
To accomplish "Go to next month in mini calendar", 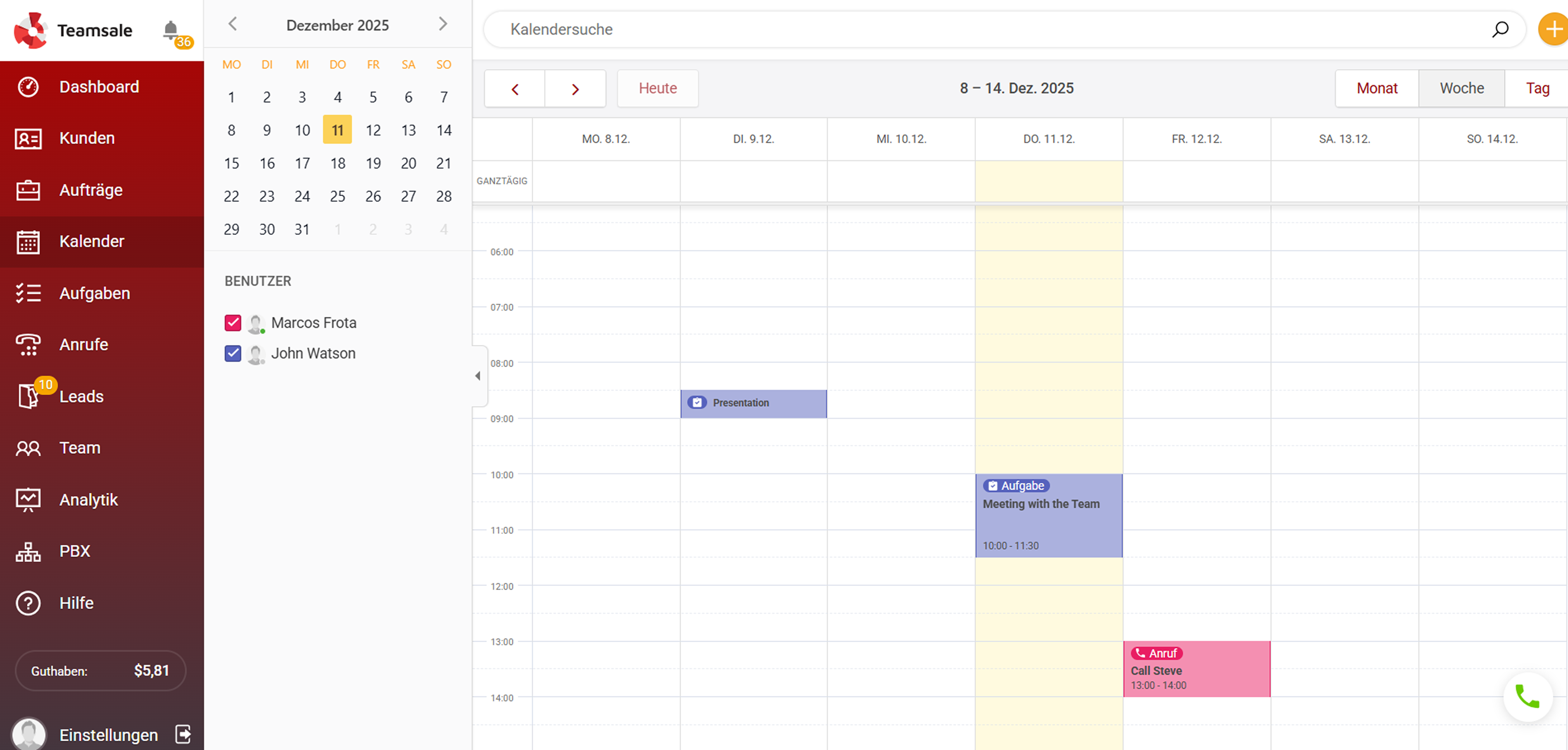I will pos(442,24).
